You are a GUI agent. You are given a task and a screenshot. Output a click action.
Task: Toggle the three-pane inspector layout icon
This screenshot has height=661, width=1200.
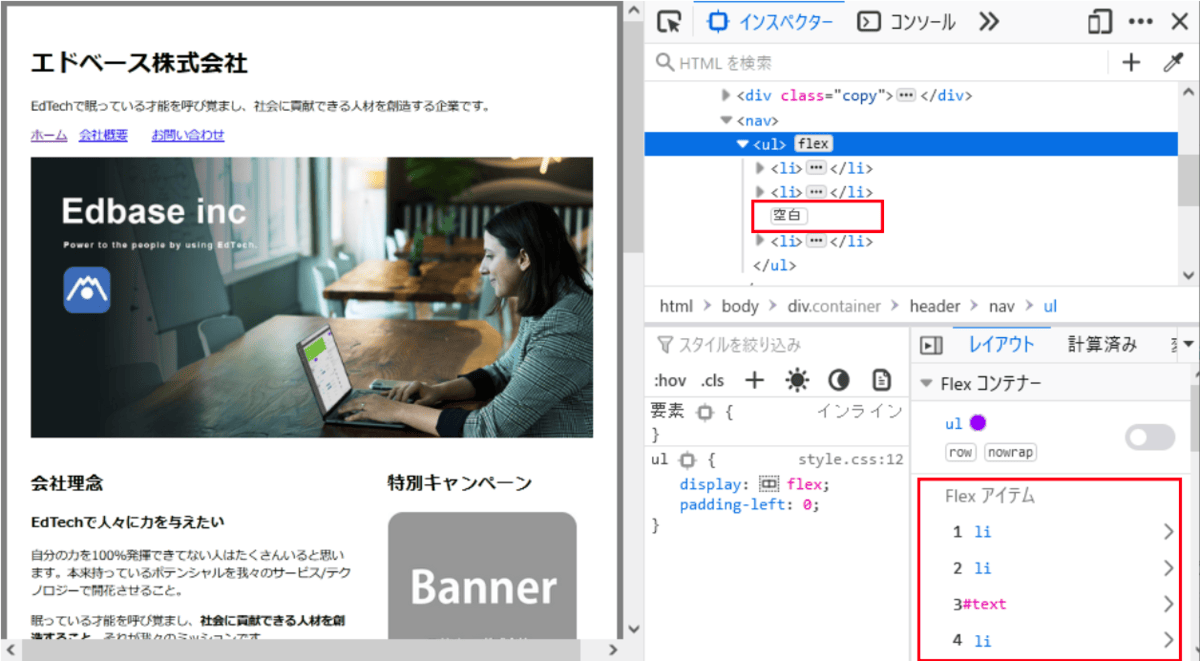click(x=931, y=345)
